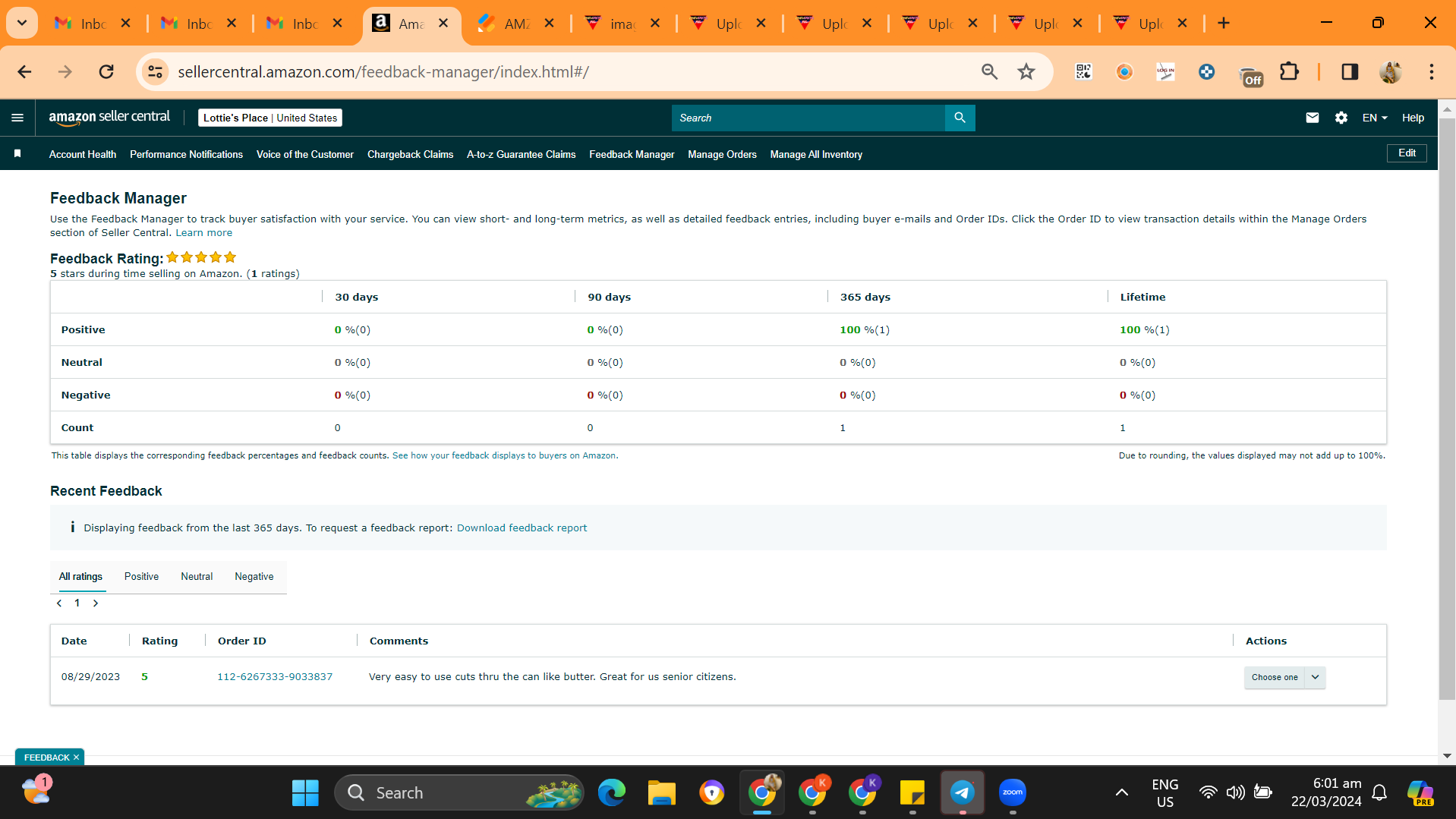1456x819 pixels.
Task: Open the Chrome side panel icon
Action: (1350, 71)
